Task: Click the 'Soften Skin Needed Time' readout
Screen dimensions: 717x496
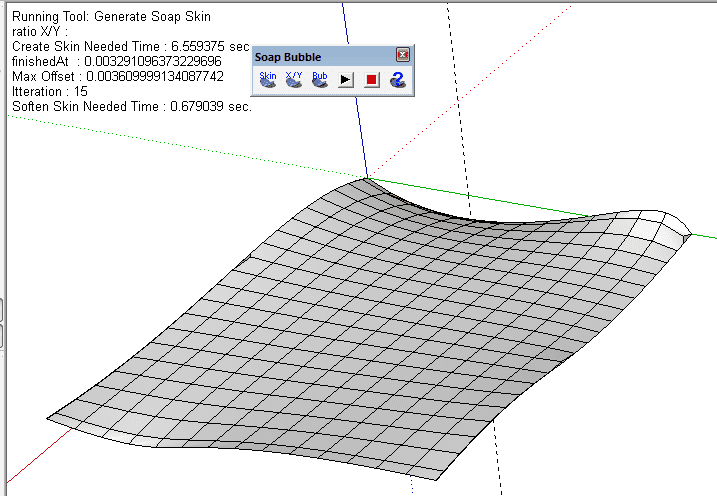Action: tap(131, 106)
